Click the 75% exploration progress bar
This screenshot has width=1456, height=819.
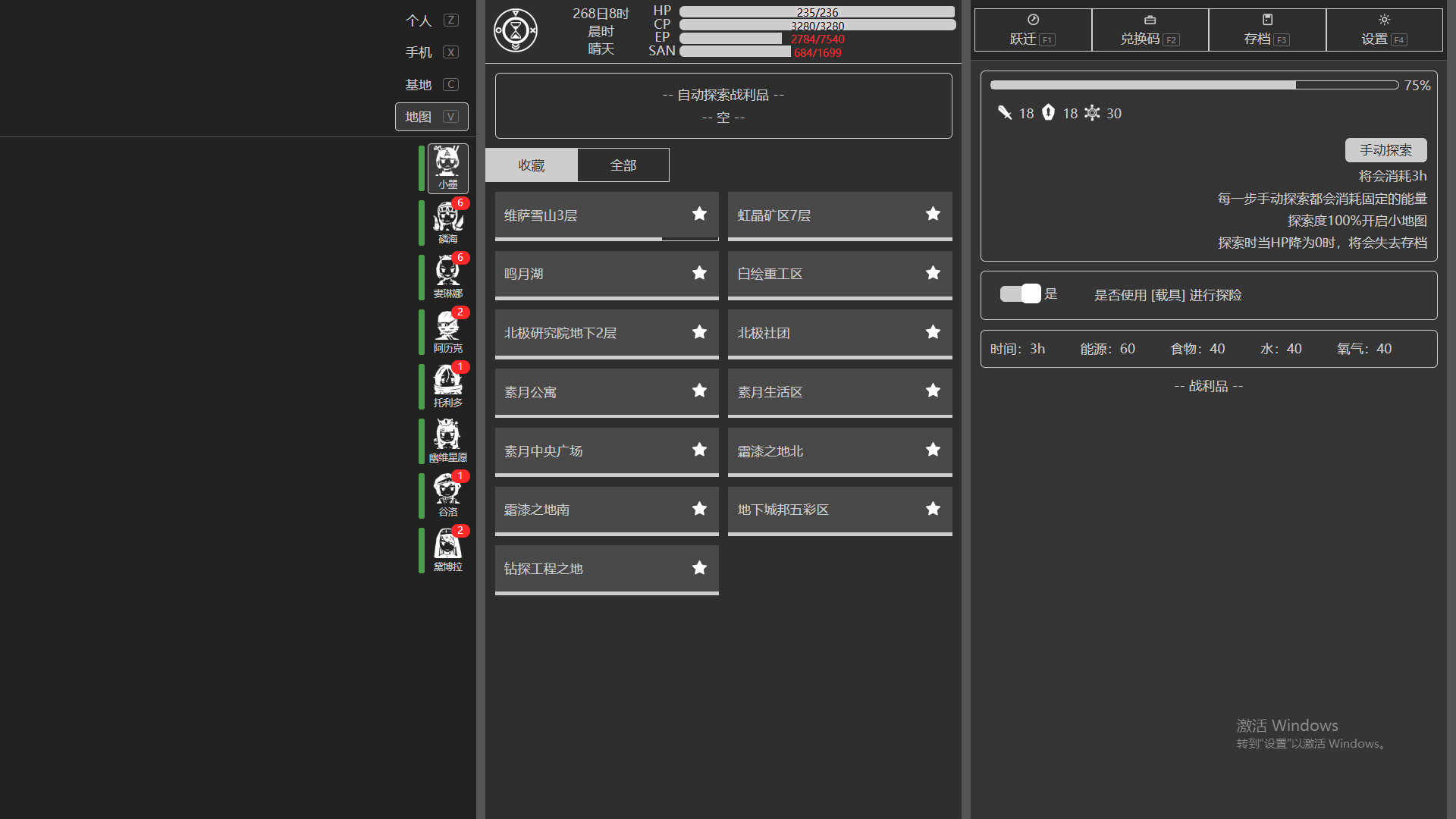pyautogui.click(x=1194, y=85)
